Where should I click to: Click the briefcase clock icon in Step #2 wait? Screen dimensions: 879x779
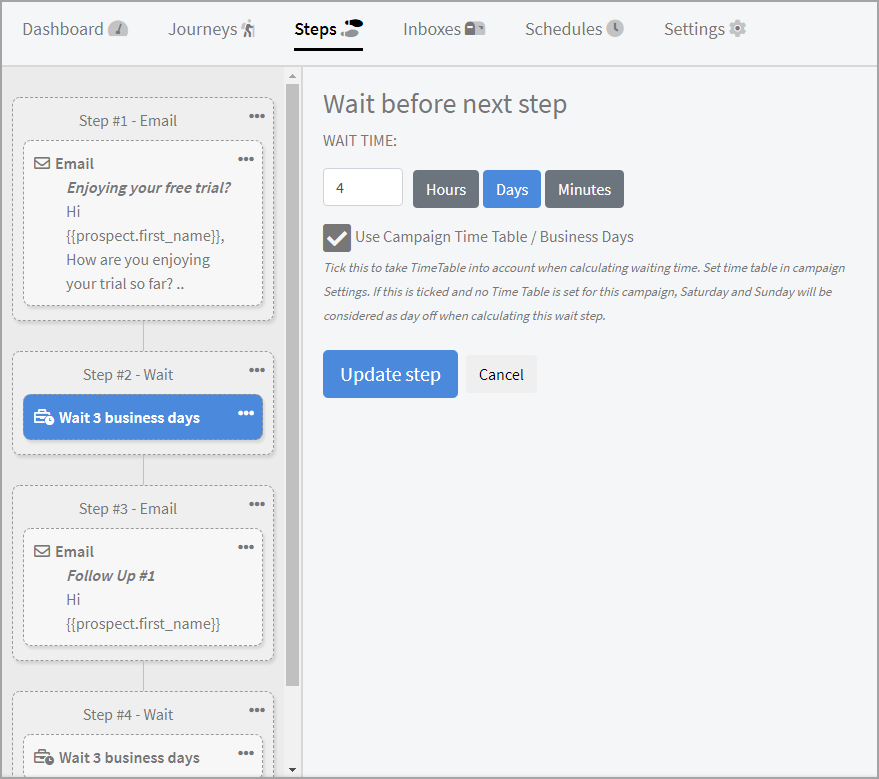pyautogui.click(x=44, y=418)
